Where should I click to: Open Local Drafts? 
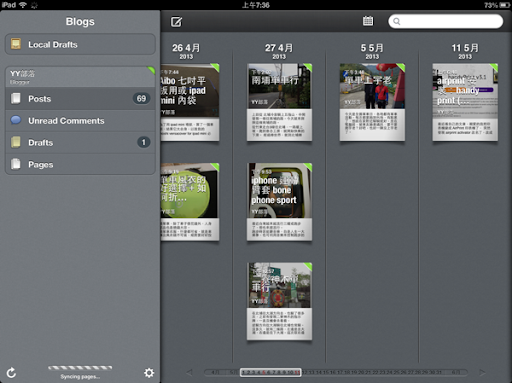(80, 44)
